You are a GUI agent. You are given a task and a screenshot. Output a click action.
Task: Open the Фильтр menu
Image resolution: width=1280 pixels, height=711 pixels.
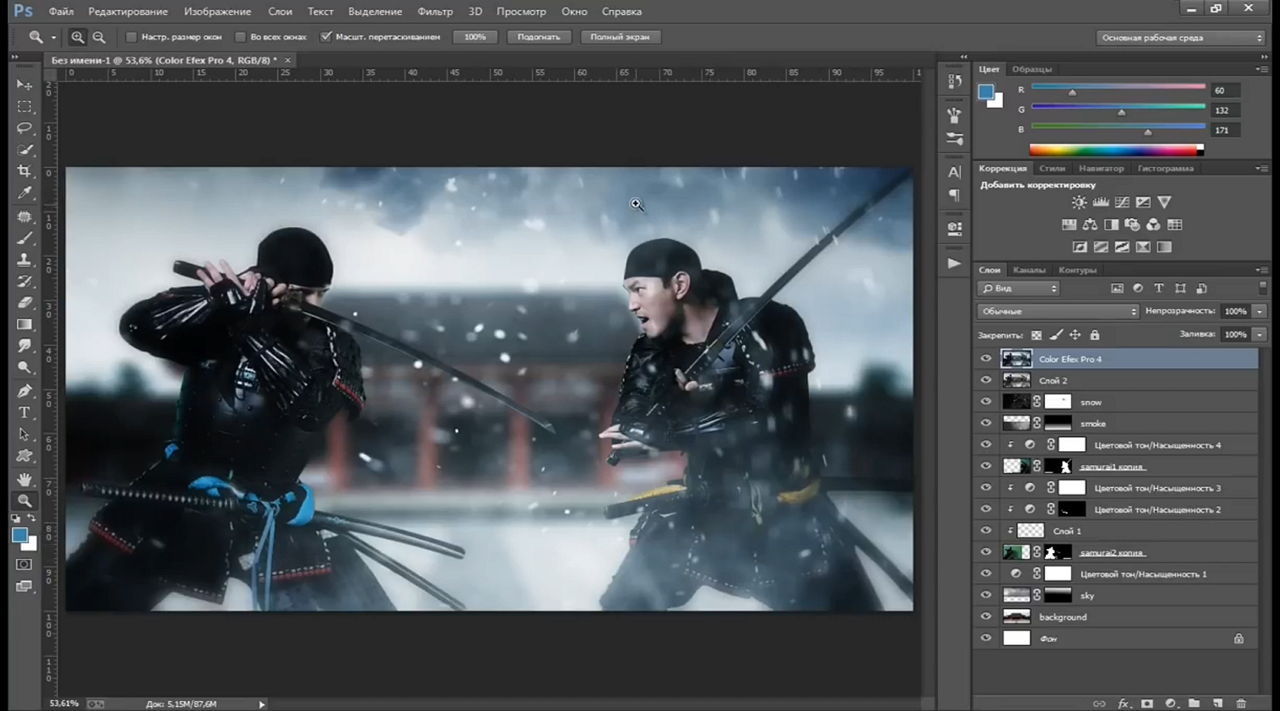click(435, 11)
